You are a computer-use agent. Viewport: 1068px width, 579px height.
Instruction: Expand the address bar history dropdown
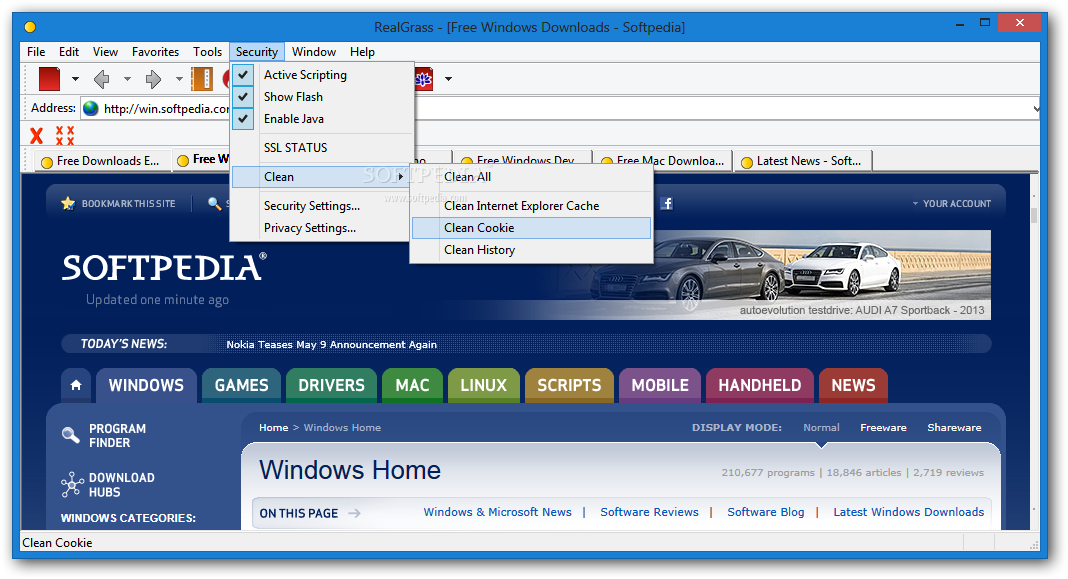tap(1035, 108)
